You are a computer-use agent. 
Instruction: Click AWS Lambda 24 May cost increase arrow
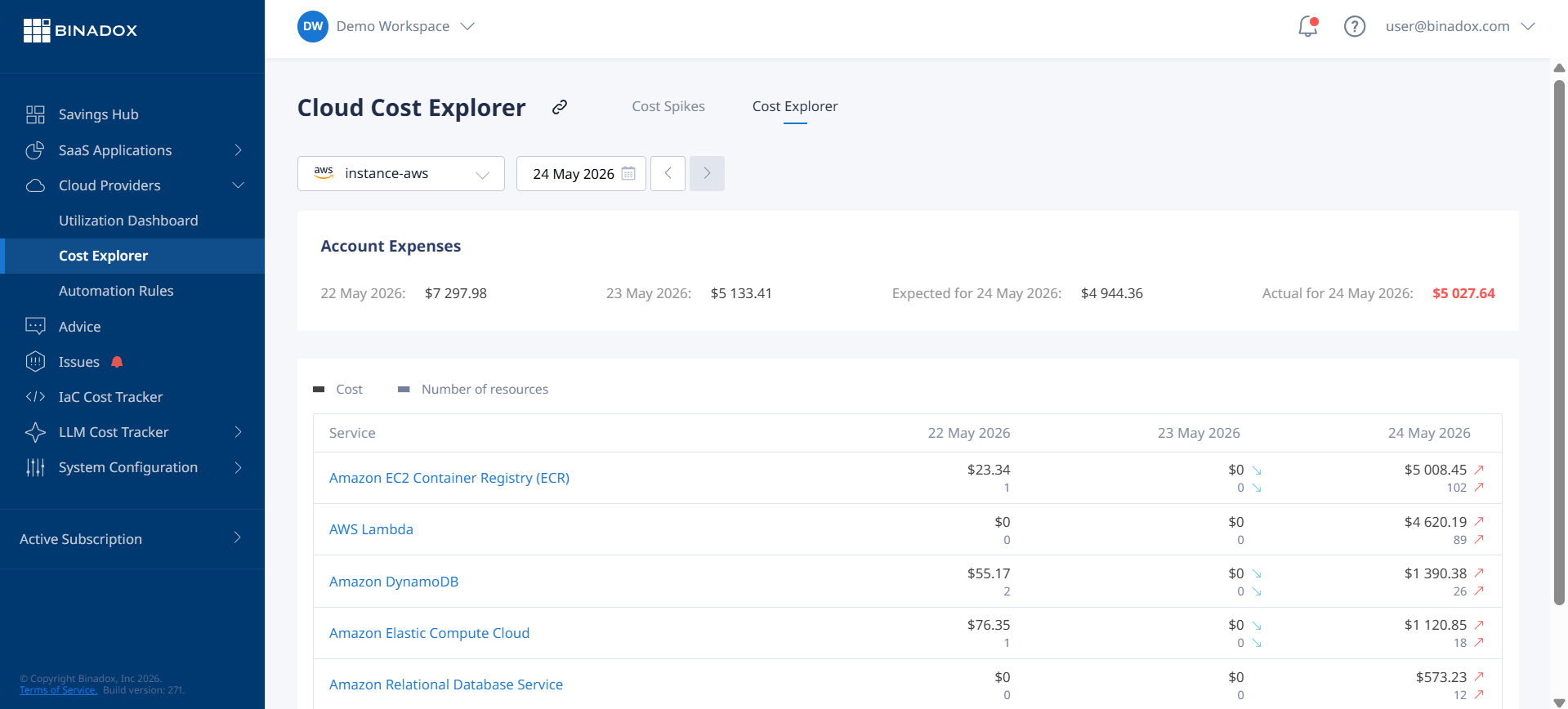(x=1479, y=521)
